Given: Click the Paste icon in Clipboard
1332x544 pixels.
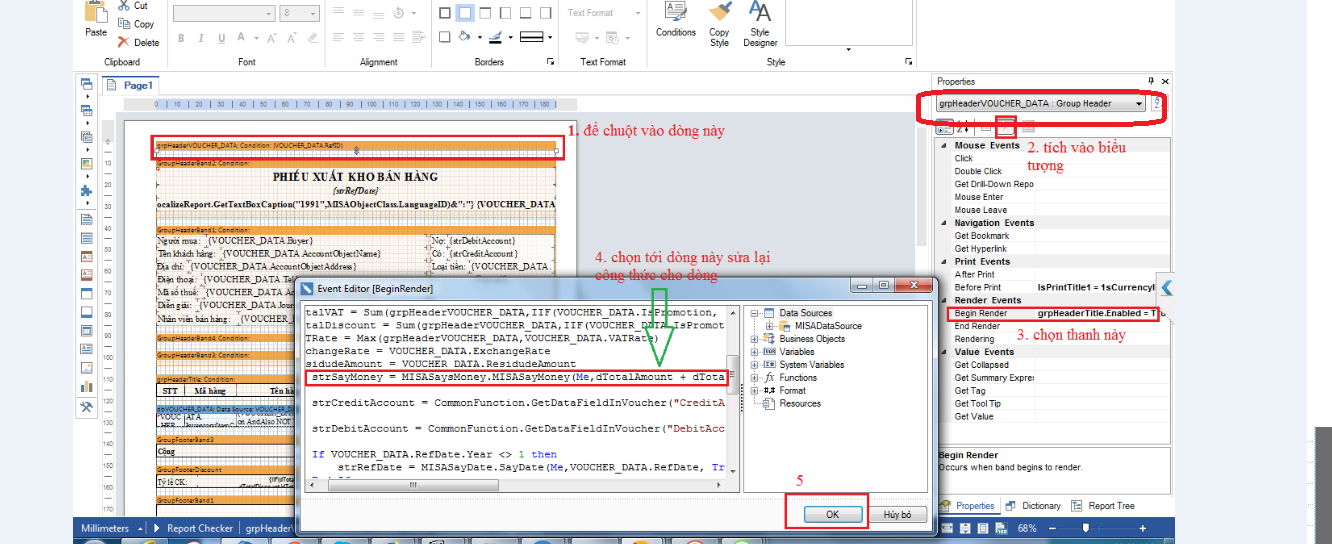Looking at the screenshot, I should click(96, 18).
